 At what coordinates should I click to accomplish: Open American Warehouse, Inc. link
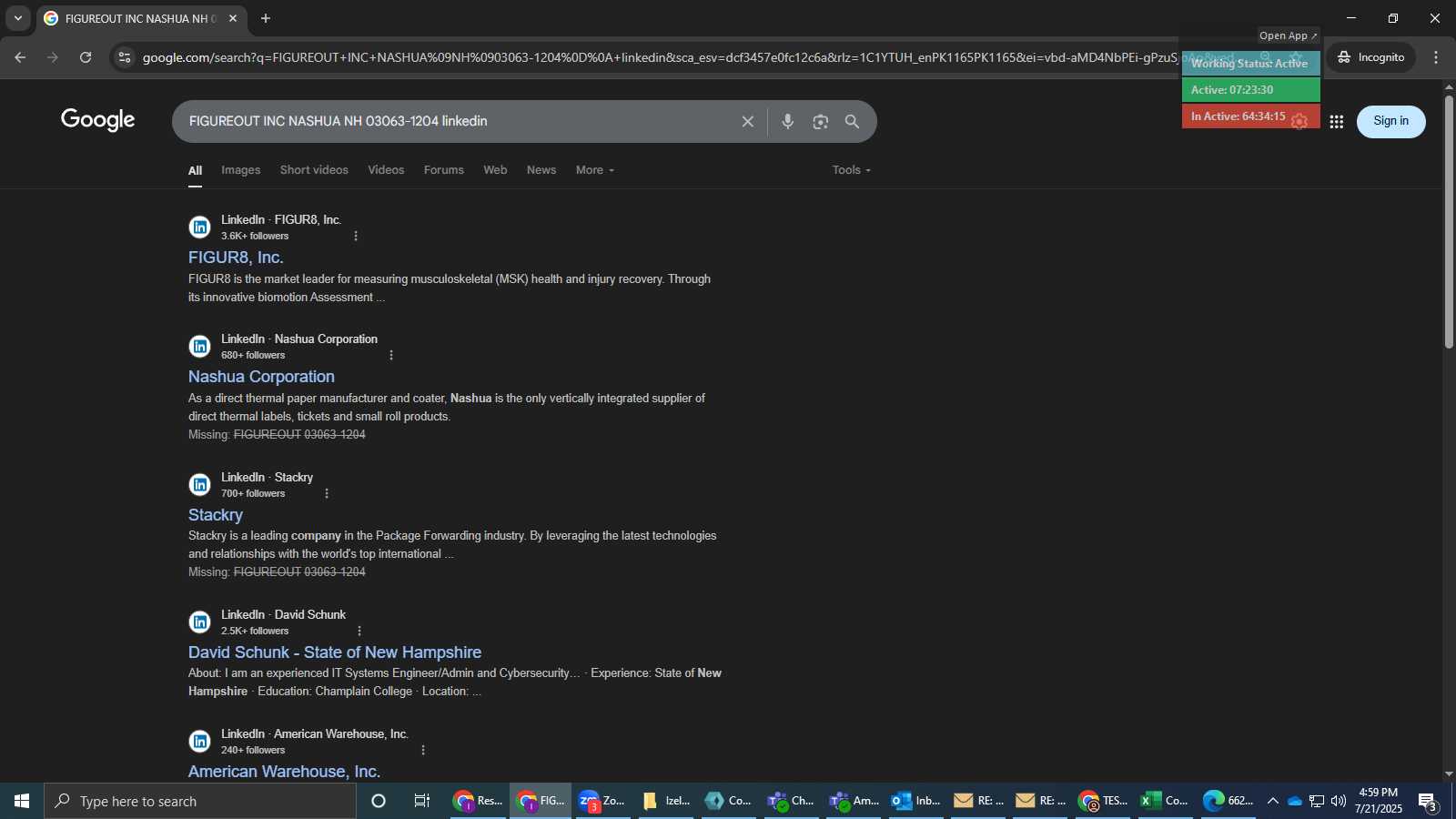pos(284,772)
